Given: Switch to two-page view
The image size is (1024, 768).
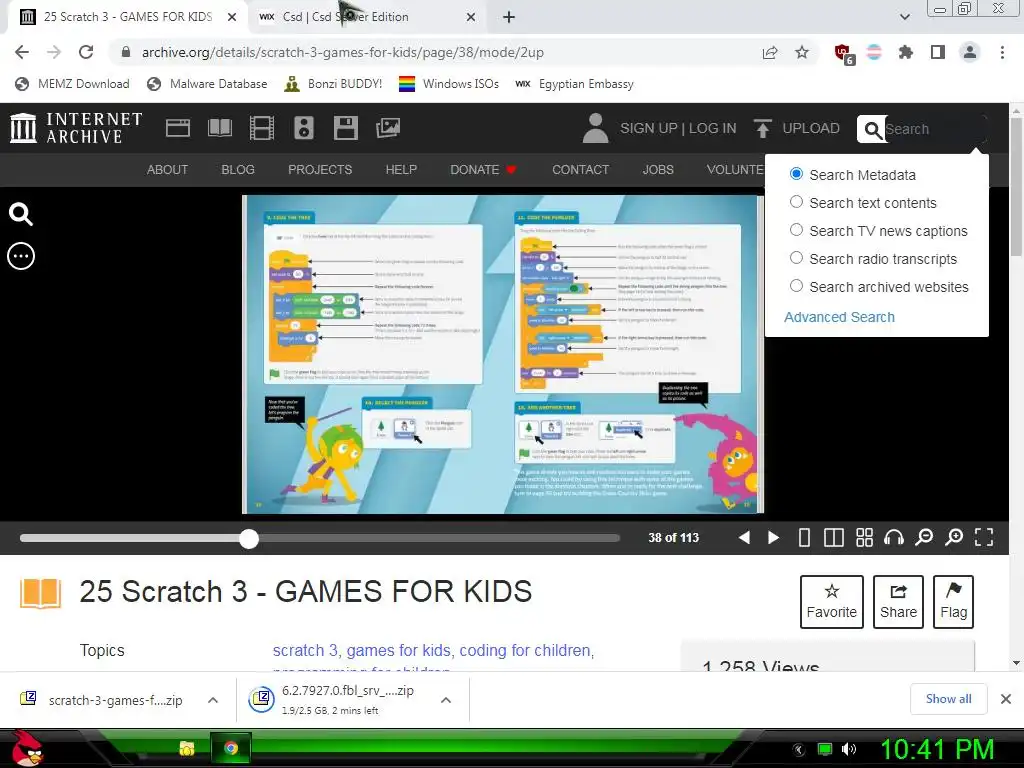Looking at the screenshot, I should (x=833, y=537).
